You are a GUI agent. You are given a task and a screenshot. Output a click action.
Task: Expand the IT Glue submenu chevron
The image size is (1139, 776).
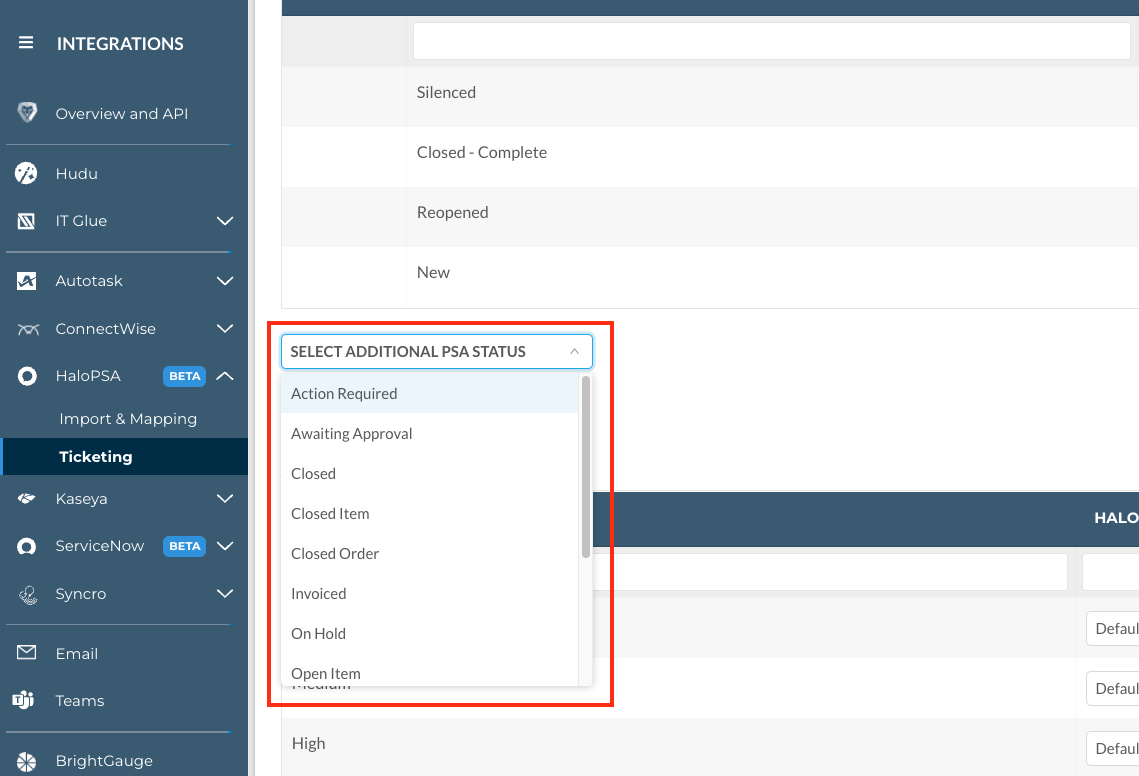coord(225,221)
